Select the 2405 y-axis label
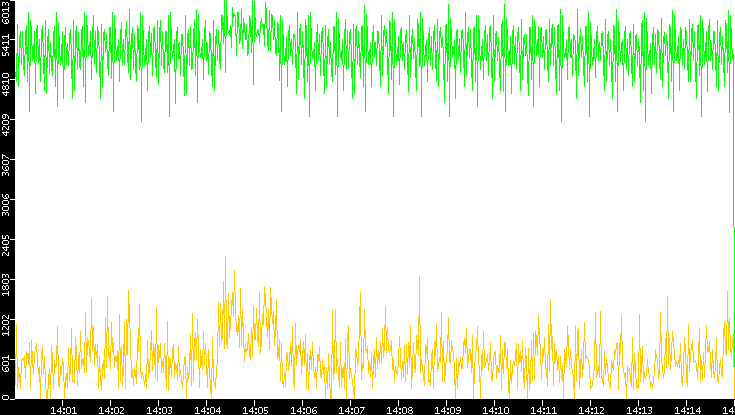 pyautogui.click(x=7, y=245)
